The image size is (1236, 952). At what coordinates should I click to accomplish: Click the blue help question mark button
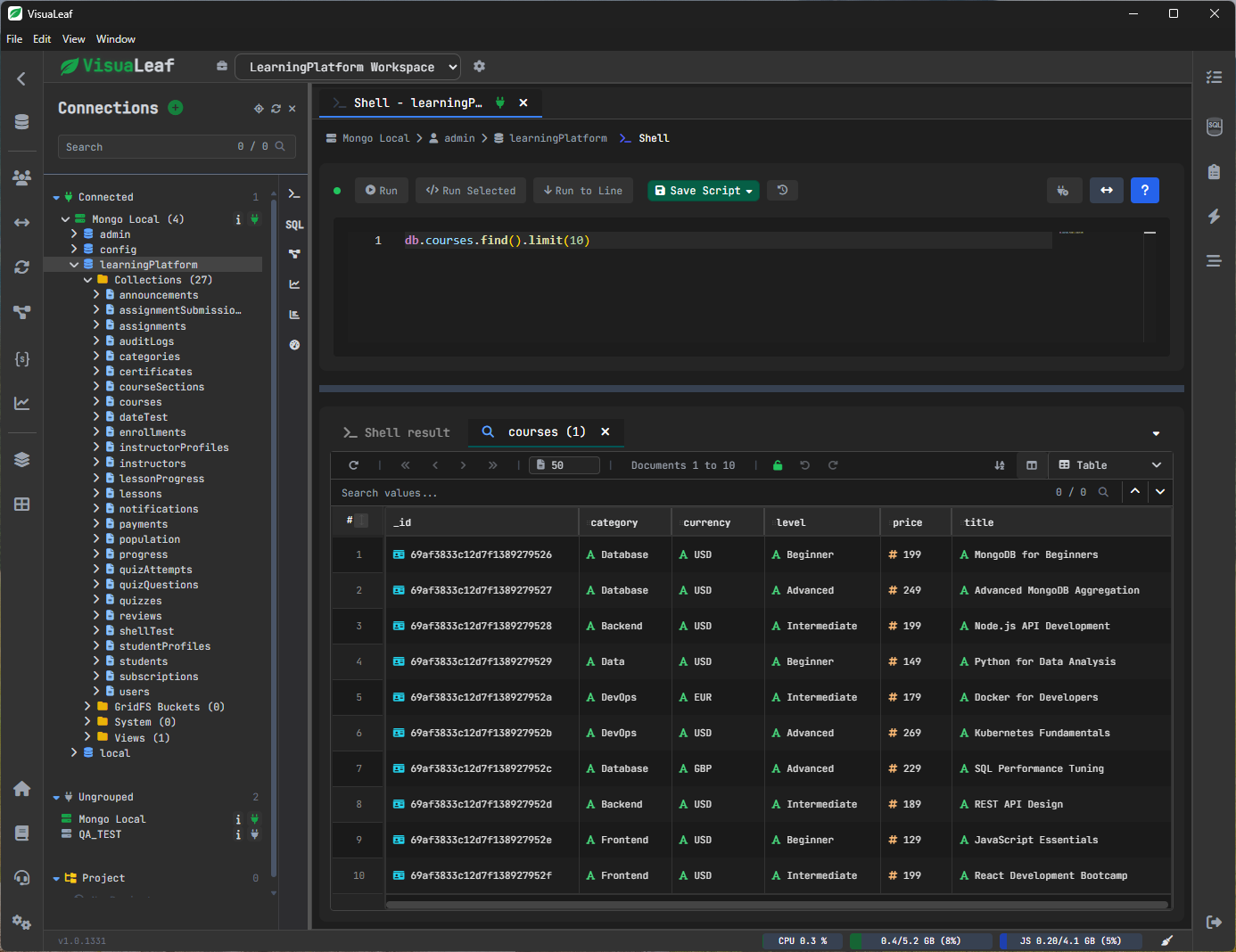[x=1145, y=191]
